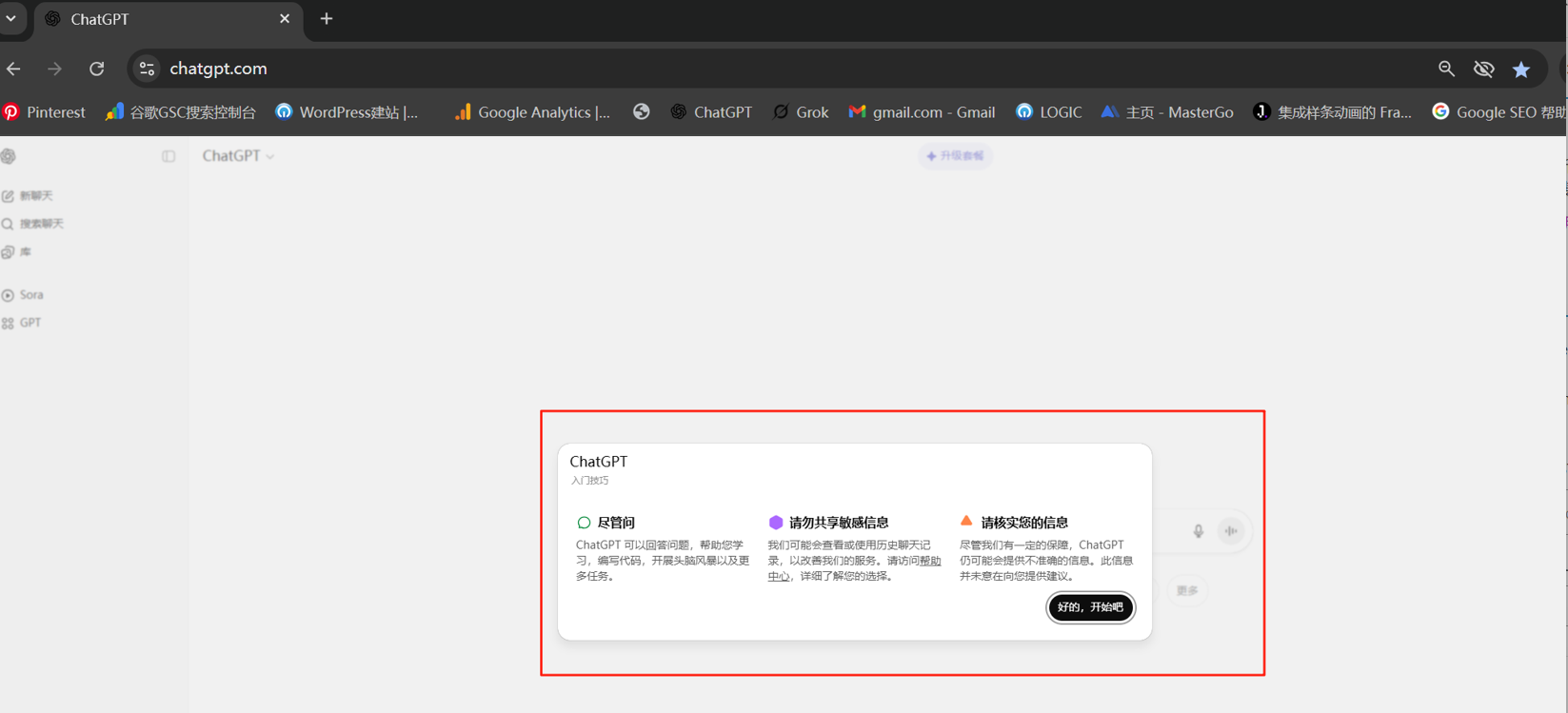Click the 尽管问 heading in the dialog
The image size is (1568, 713).
[616, 523]
